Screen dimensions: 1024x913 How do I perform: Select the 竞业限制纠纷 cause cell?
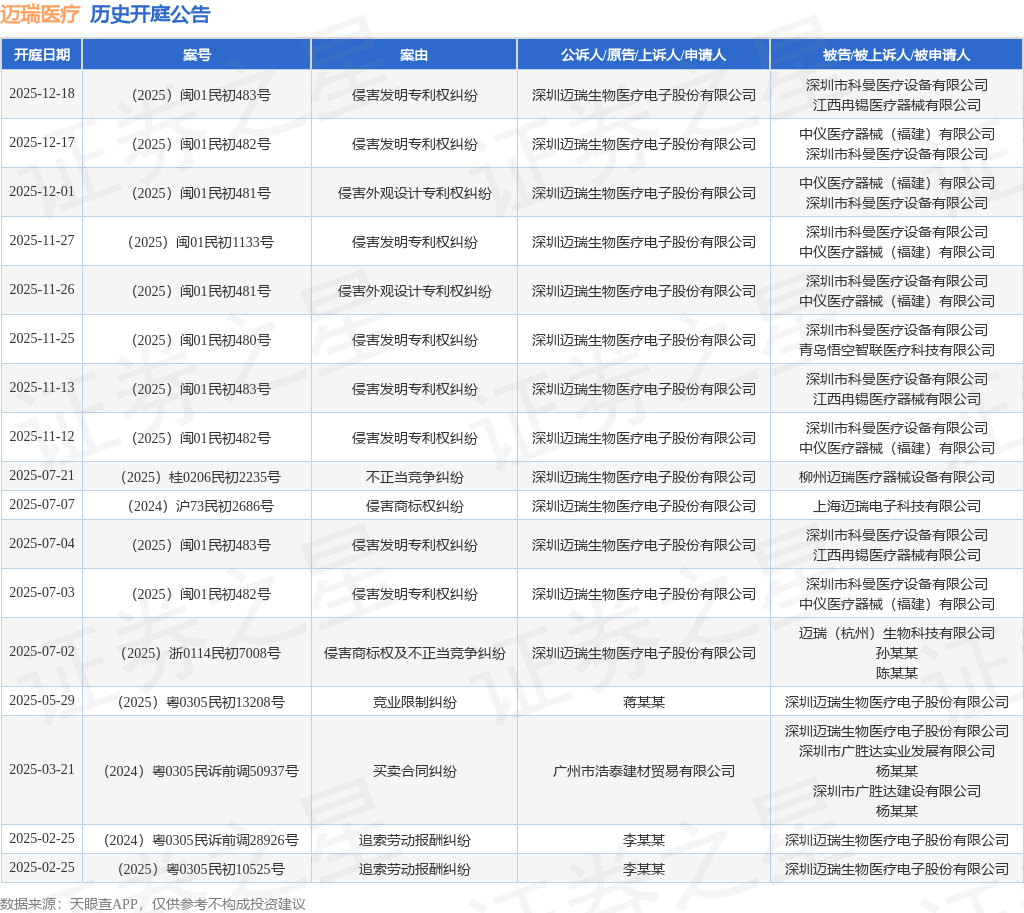415,703
